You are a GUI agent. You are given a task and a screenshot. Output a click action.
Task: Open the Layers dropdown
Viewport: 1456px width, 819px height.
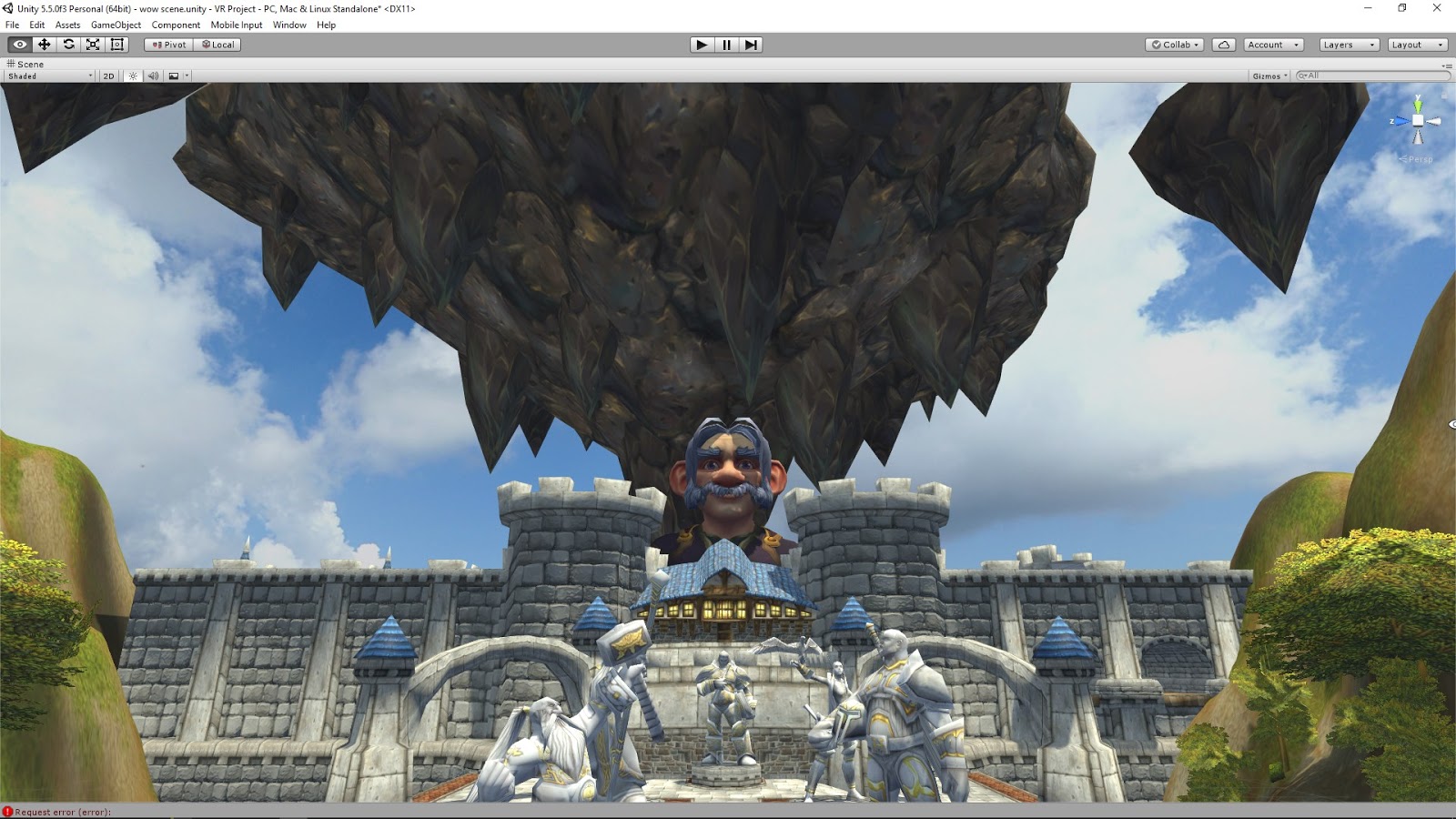(1349, 45)
